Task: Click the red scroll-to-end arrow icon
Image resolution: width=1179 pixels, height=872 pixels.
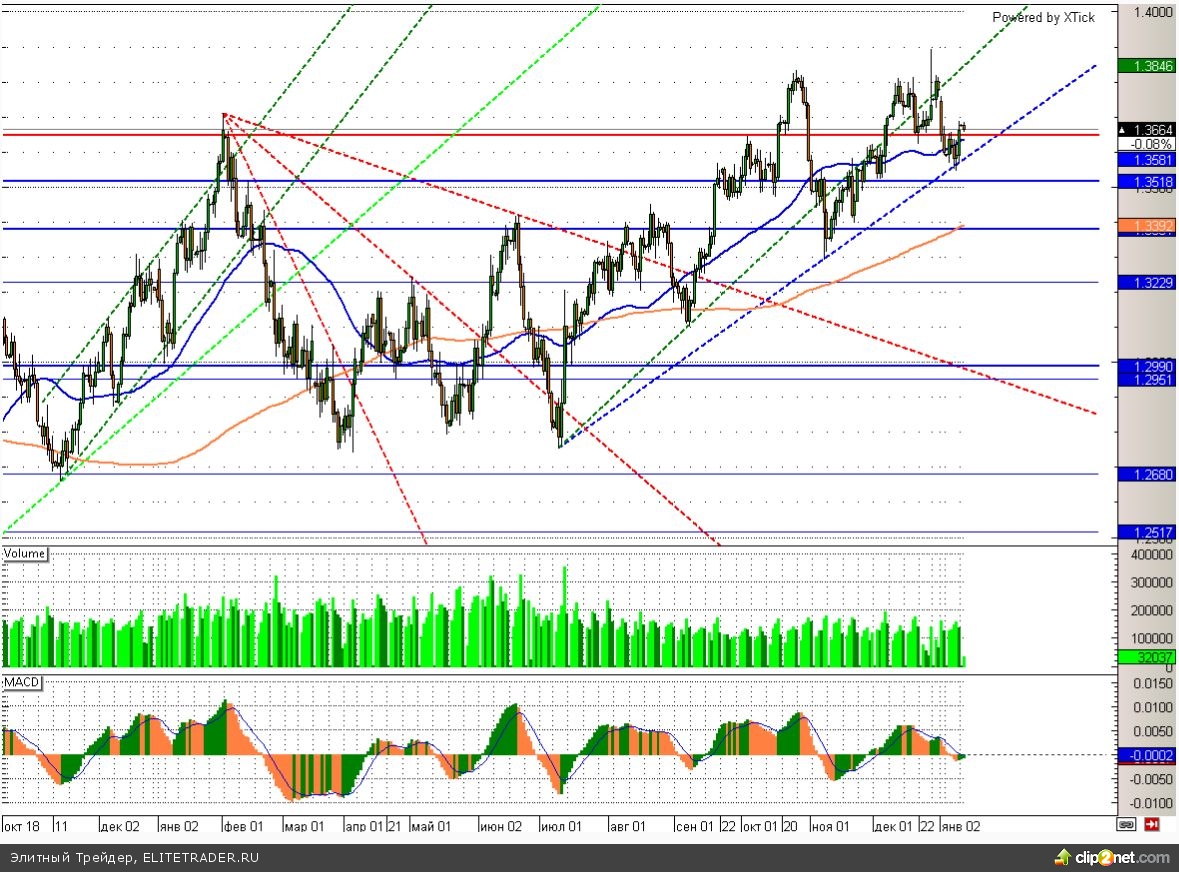Action: [x=1152, y=825]
